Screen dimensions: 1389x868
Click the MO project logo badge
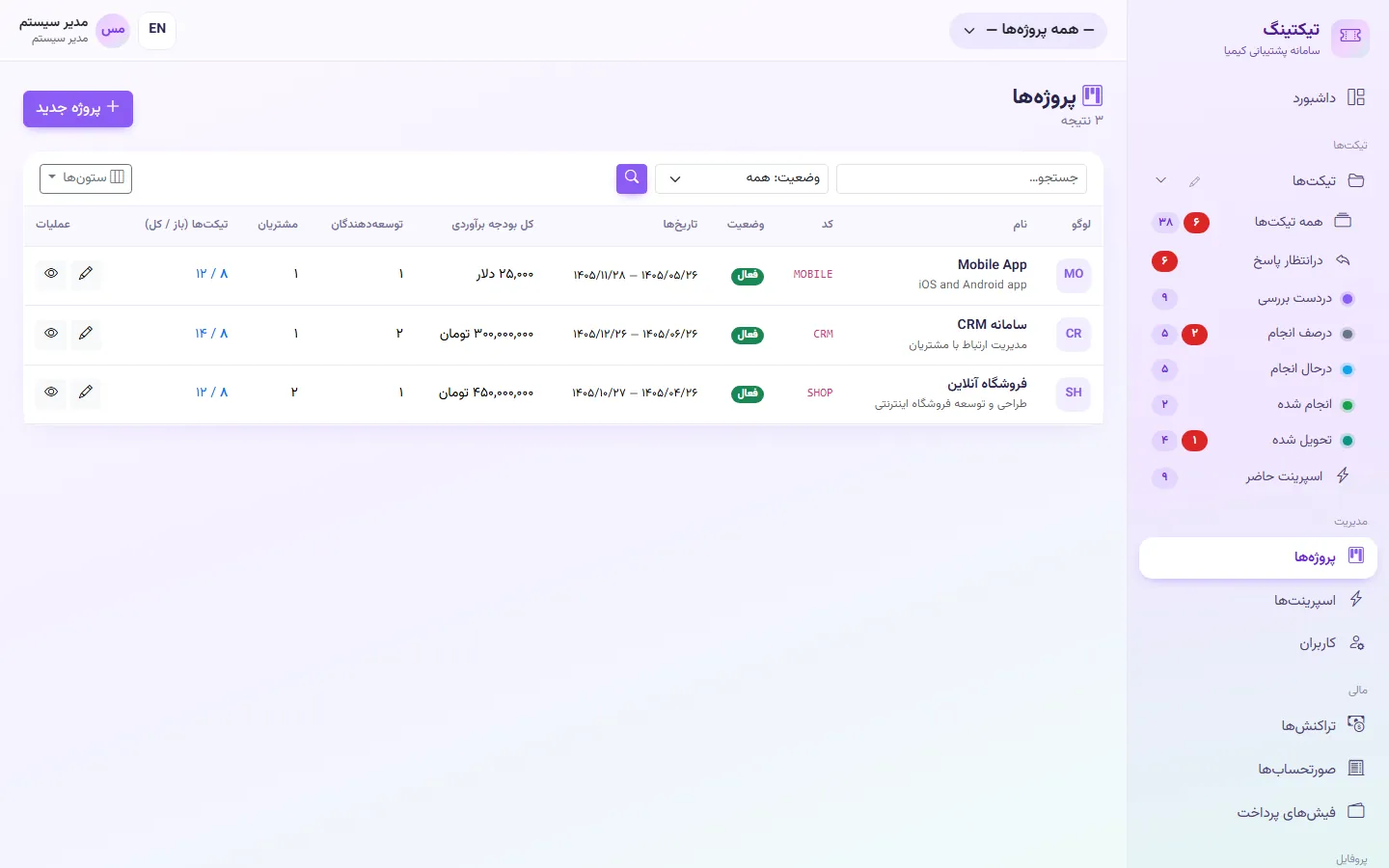[x=1074, y=274]
